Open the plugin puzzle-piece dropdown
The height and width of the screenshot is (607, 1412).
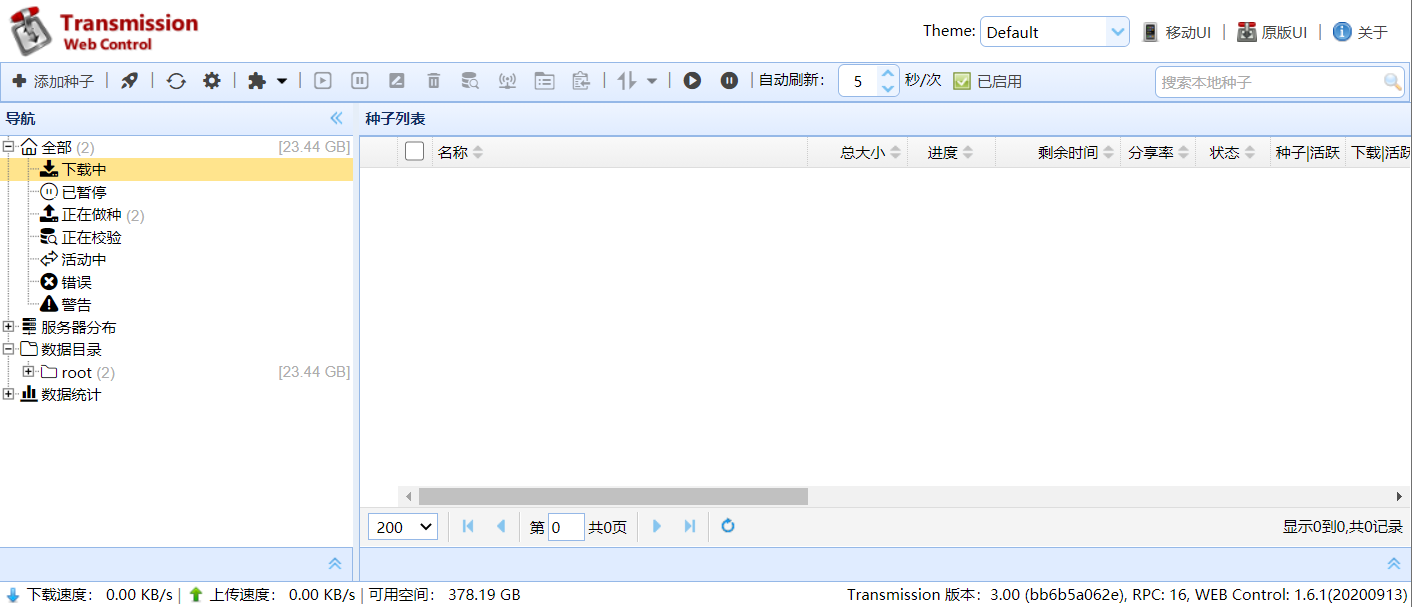click(x=267, y=81)
